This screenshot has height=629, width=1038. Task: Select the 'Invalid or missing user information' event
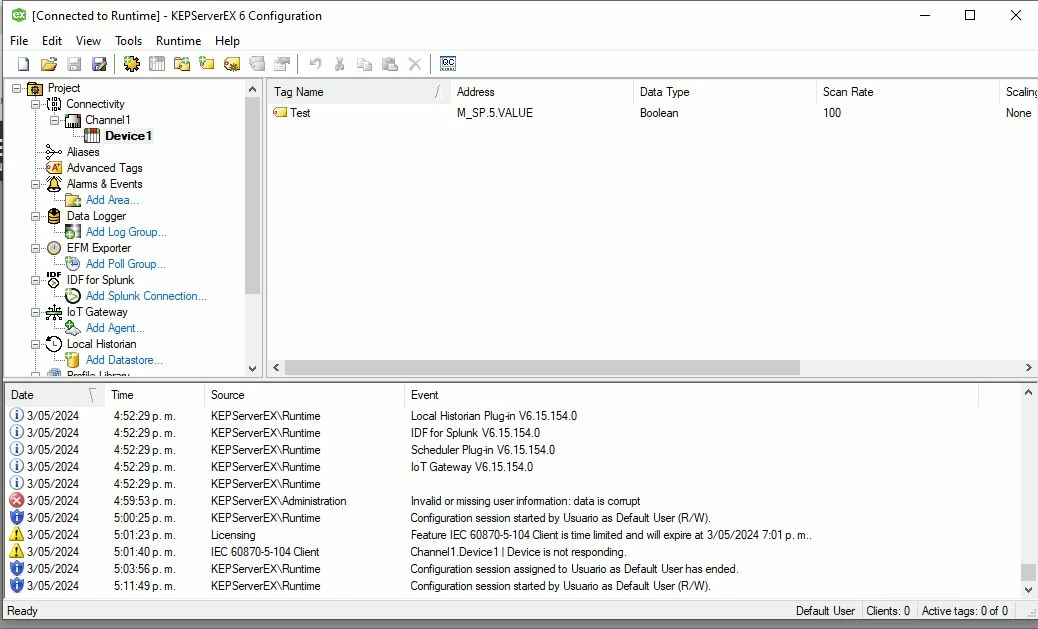(x=513, y=501)
